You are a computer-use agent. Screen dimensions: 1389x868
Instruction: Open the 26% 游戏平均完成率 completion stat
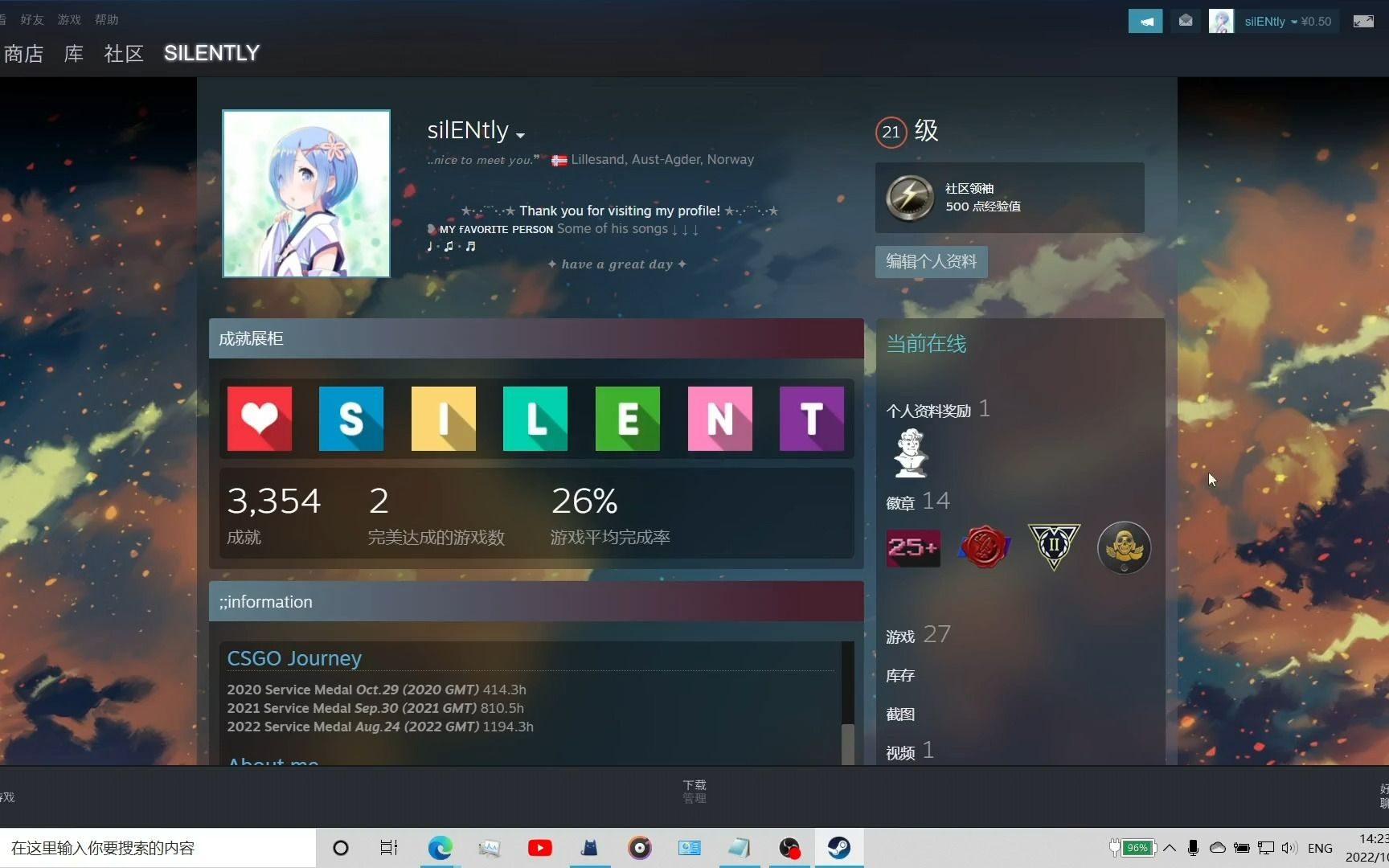click(x=610, y=514)
